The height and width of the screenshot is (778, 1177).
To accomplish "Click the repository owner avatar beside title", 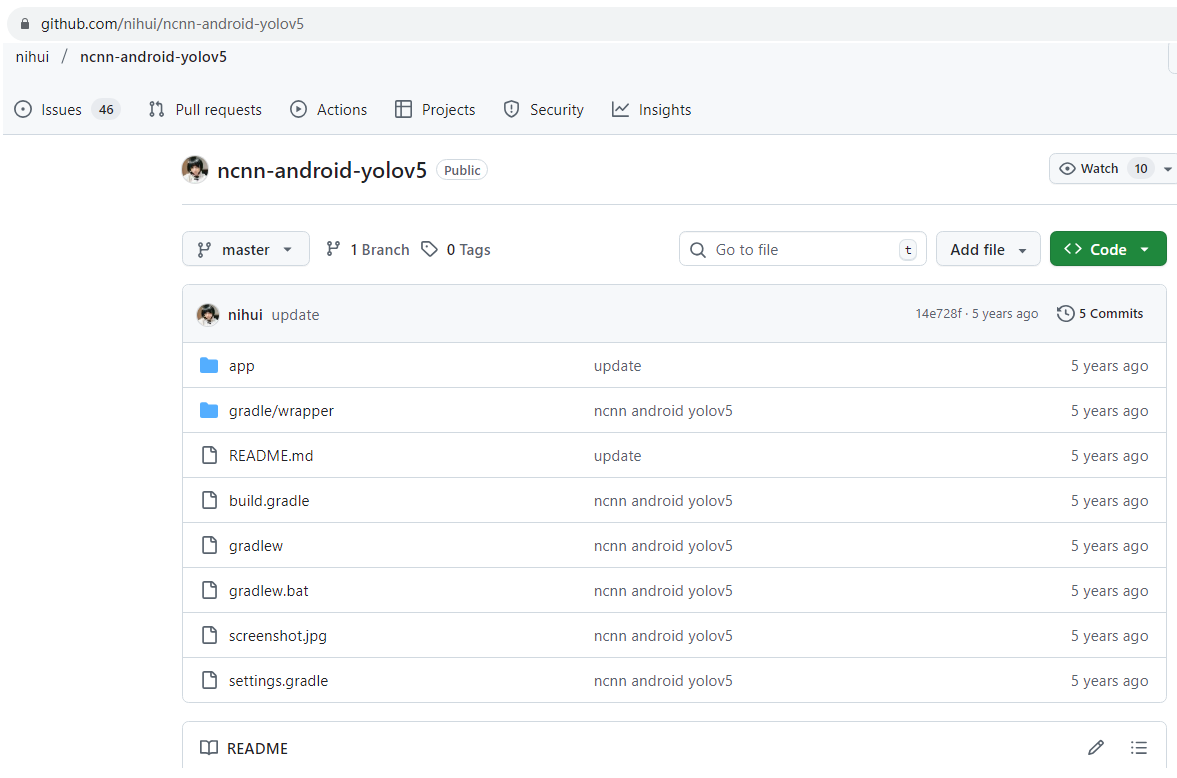I will pyautogui.click(x=195, y=170).
